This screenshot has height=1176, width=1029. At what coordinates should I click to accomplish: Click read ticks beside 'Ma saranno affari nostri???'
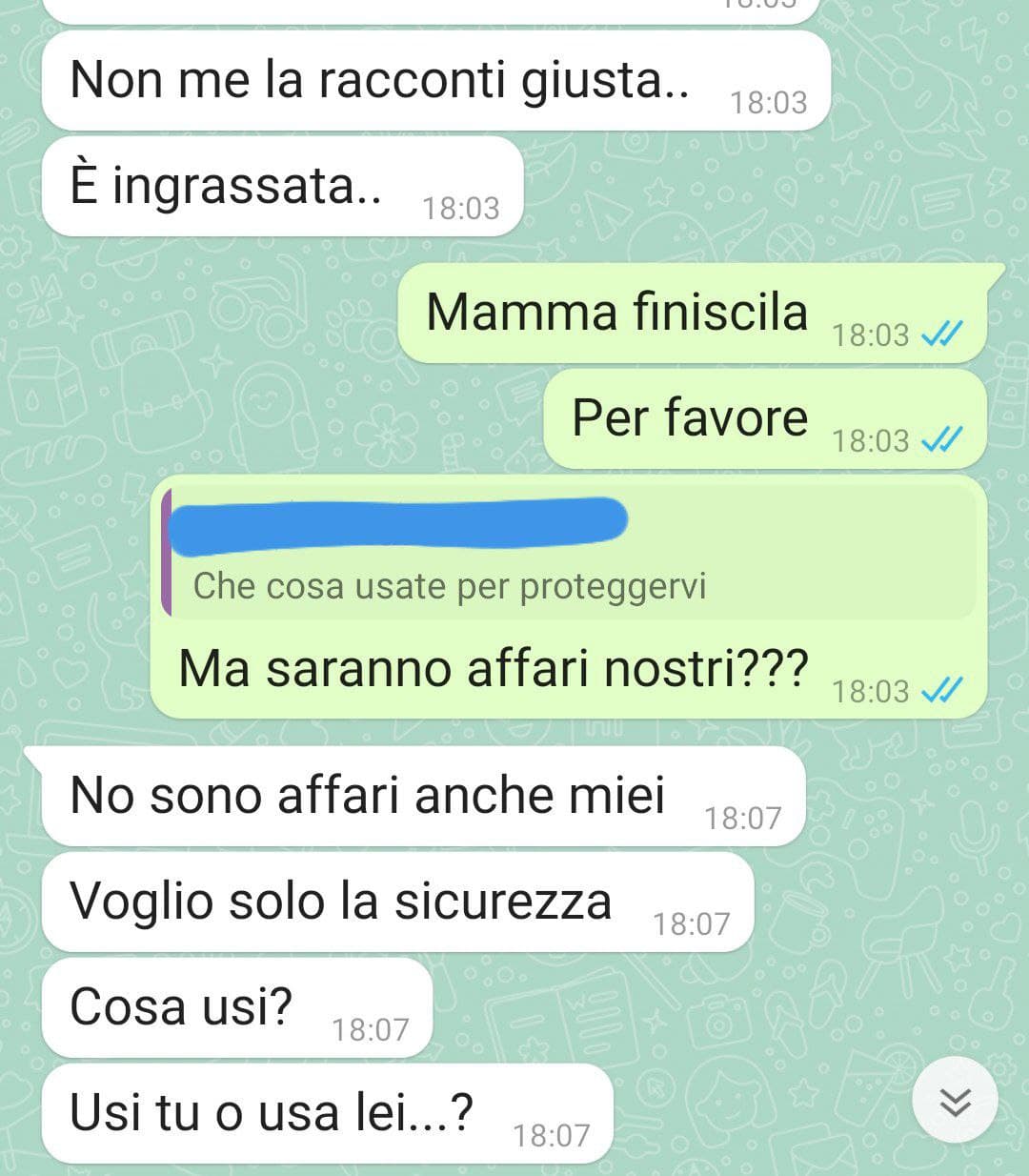pyautogui.click(x=943, y=689)
